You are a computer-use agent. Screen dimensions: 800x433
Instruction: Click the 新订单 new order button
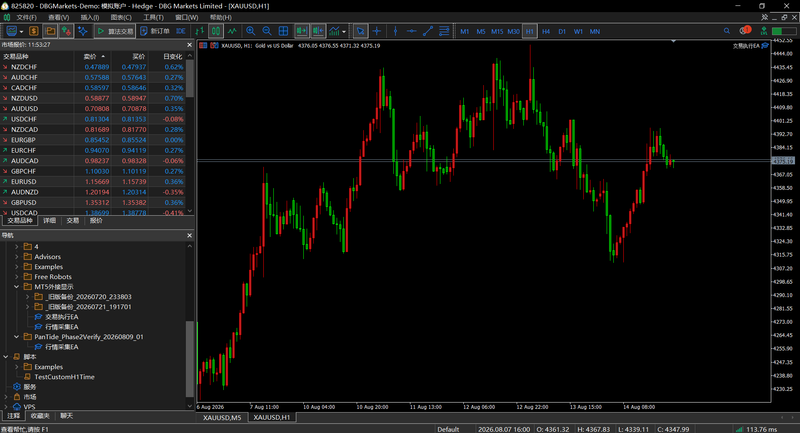coord(155,31)
